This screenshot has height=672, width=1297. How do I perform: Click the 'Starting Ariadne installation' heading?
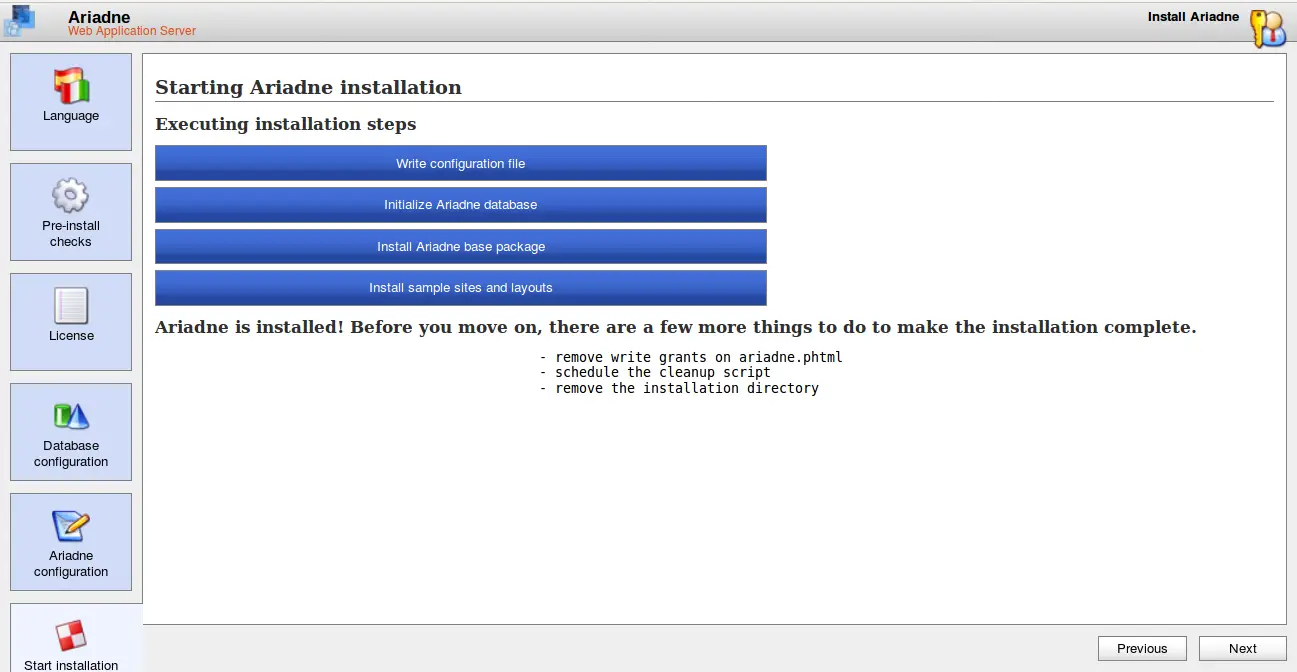(309, 87)
